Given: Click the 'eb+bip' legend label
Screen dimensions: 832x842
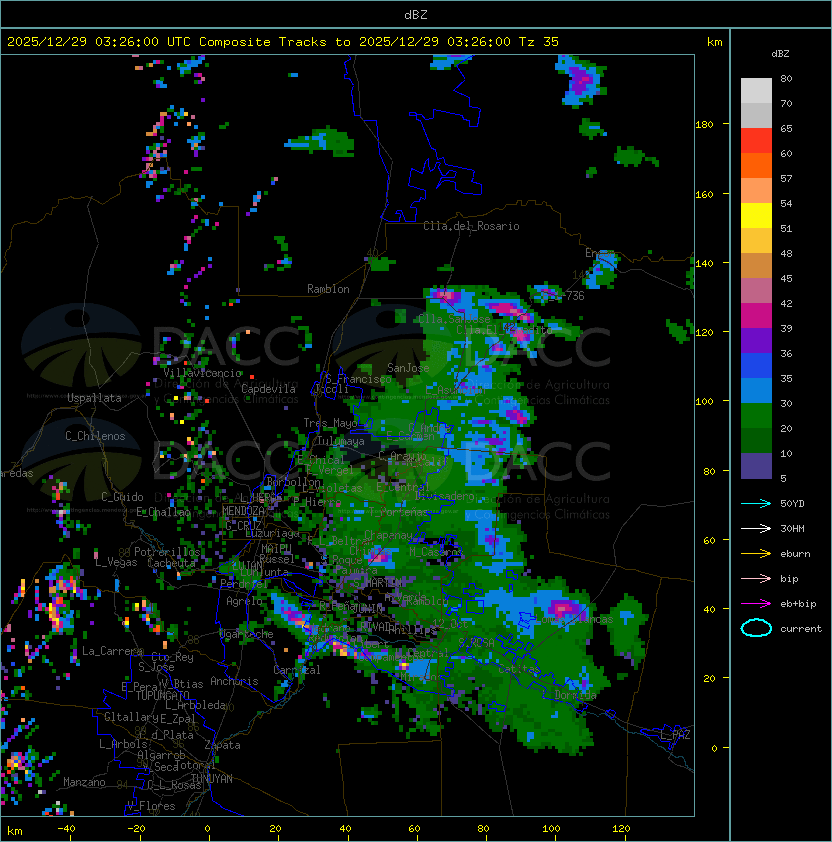Looking at the screenshot, I should click(x=798, y=604).
